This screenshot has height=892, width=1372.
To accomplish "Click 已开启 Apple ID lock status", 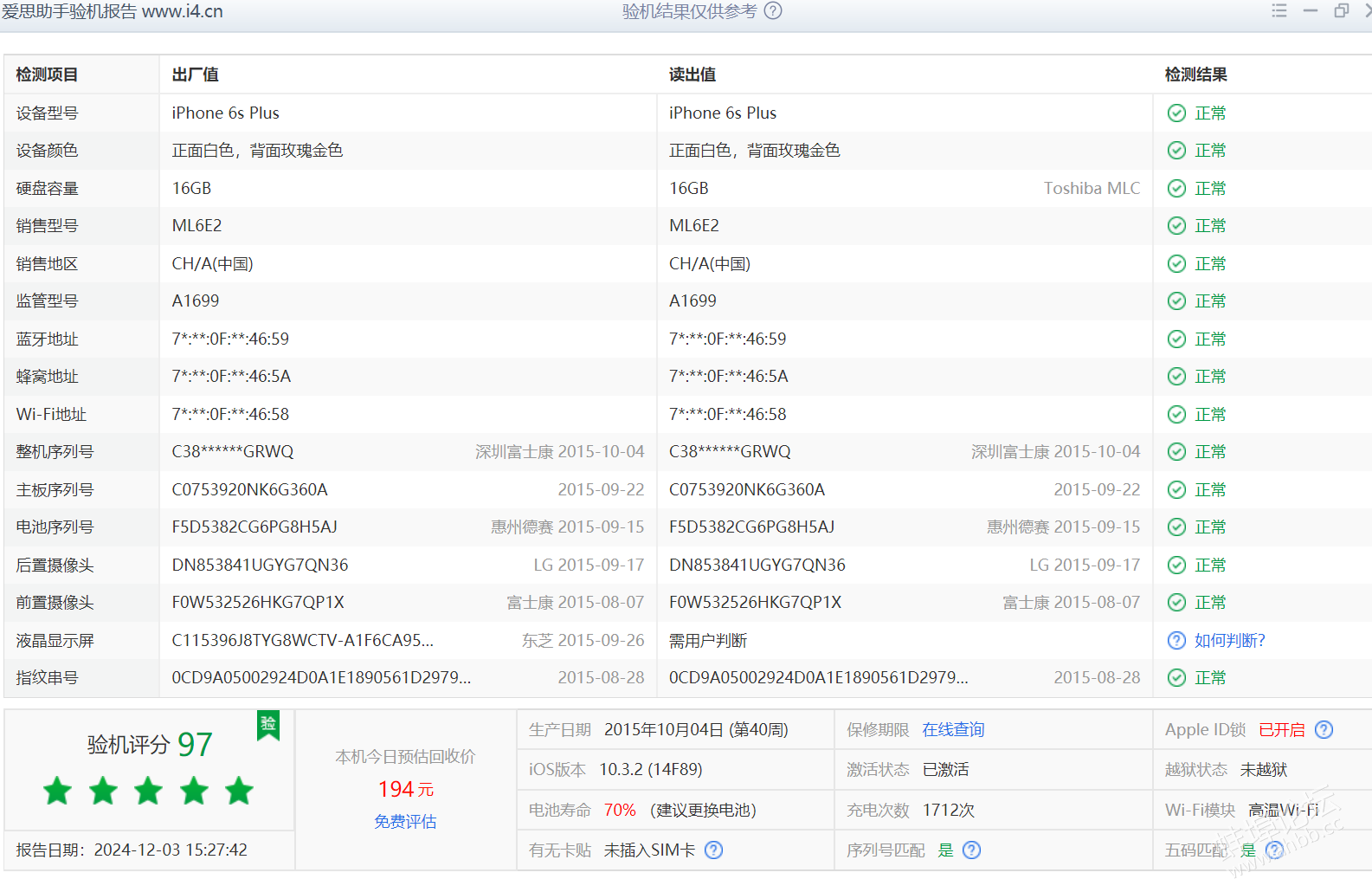I will [1281, 730].
